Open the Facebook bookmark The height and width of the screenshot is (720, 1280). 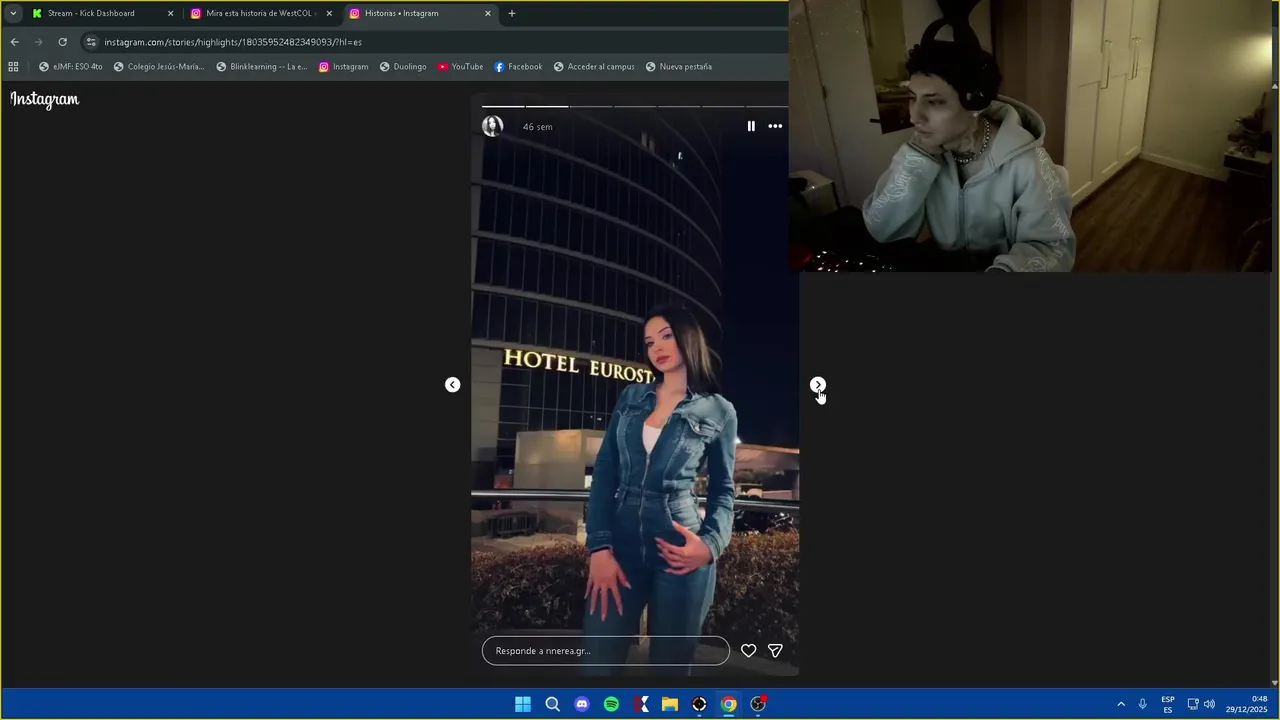point(518,67)
